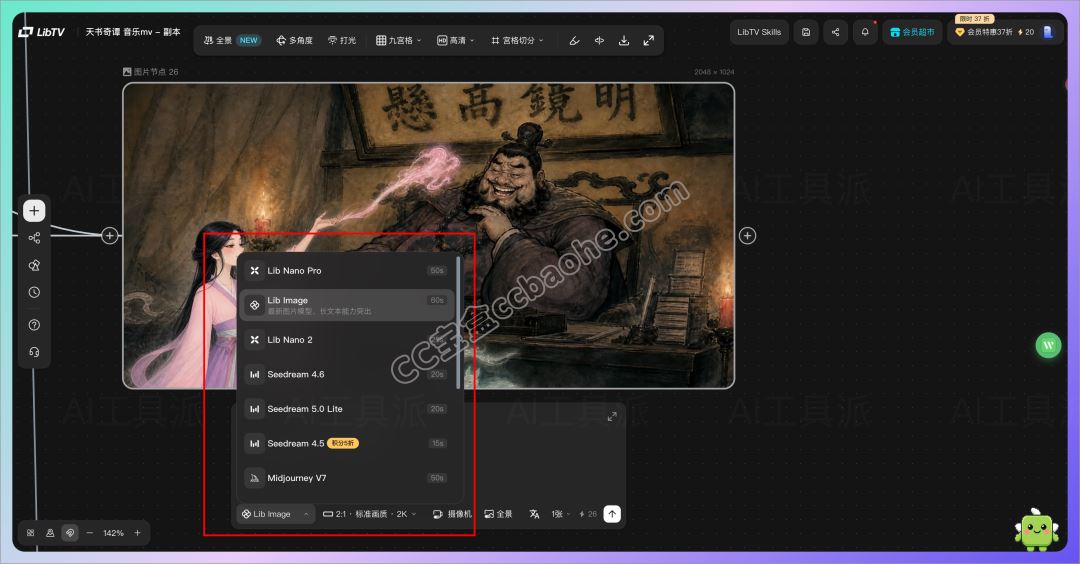Open history clock icon in sidebar
Screen dimensions: 1080x564
[x=34, y=293]
